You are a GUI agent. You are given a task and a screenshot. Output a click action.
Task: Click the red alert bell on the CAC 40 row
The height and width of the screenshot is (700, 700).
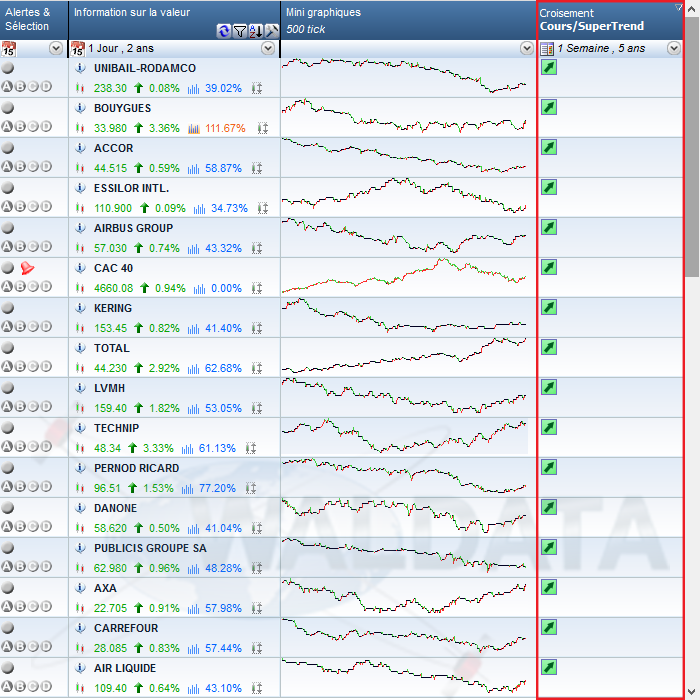[x=27, y=268]
